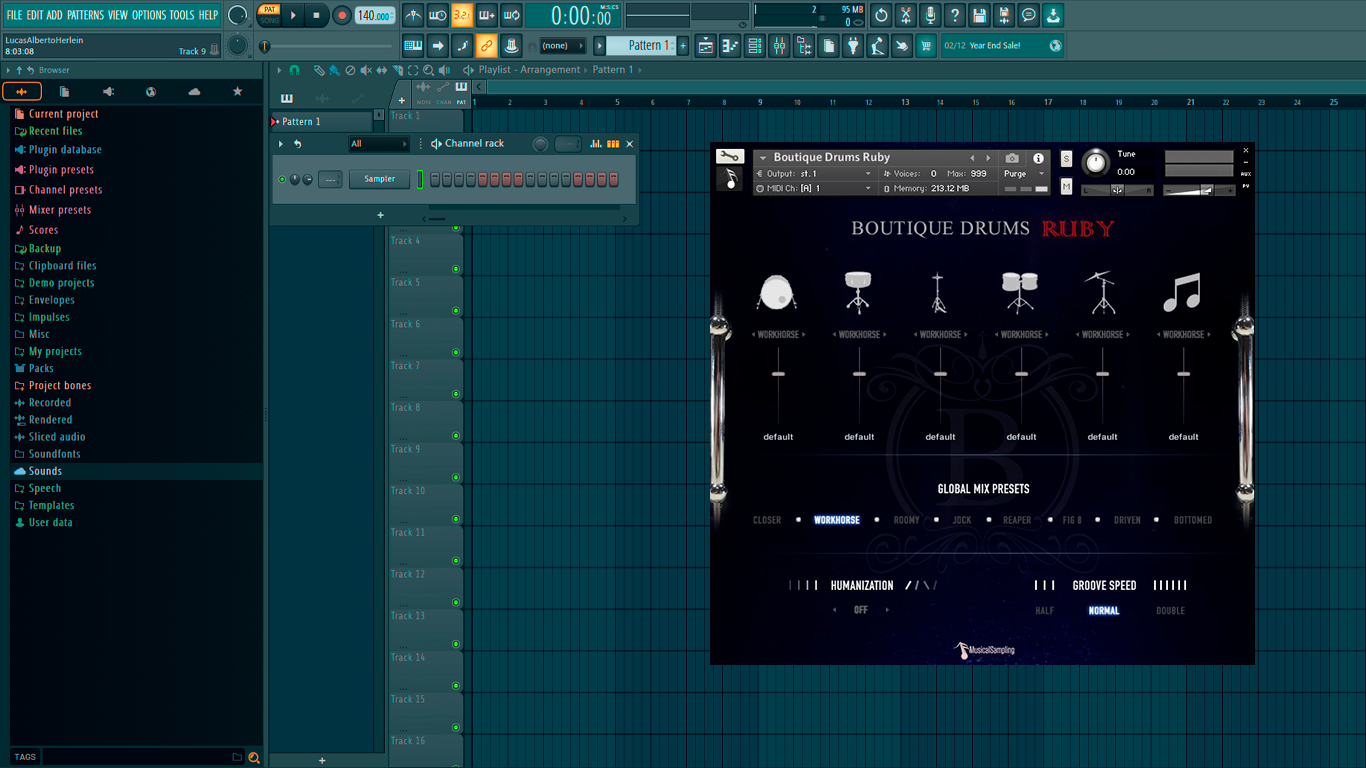This screenshot has width=1366, height=768.
Task: Adjust the kick mix fader
Action: [x=778, y=374]
